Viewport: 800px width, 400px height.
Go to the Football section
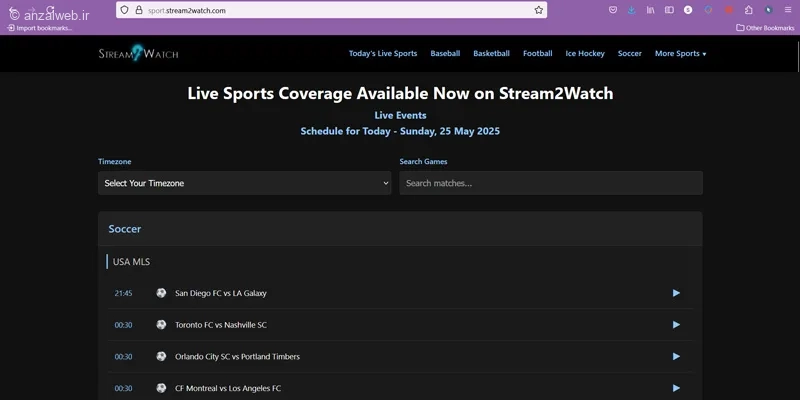point(538,54)
